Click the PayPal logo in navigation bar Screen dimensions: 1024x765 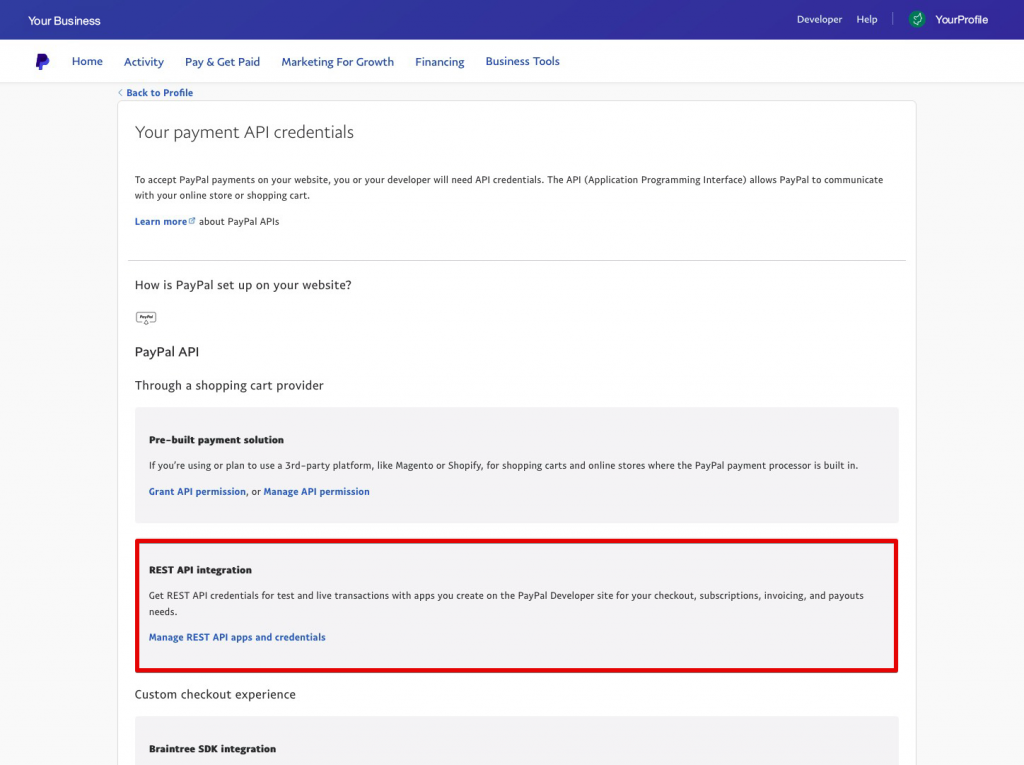pos(42,62)
